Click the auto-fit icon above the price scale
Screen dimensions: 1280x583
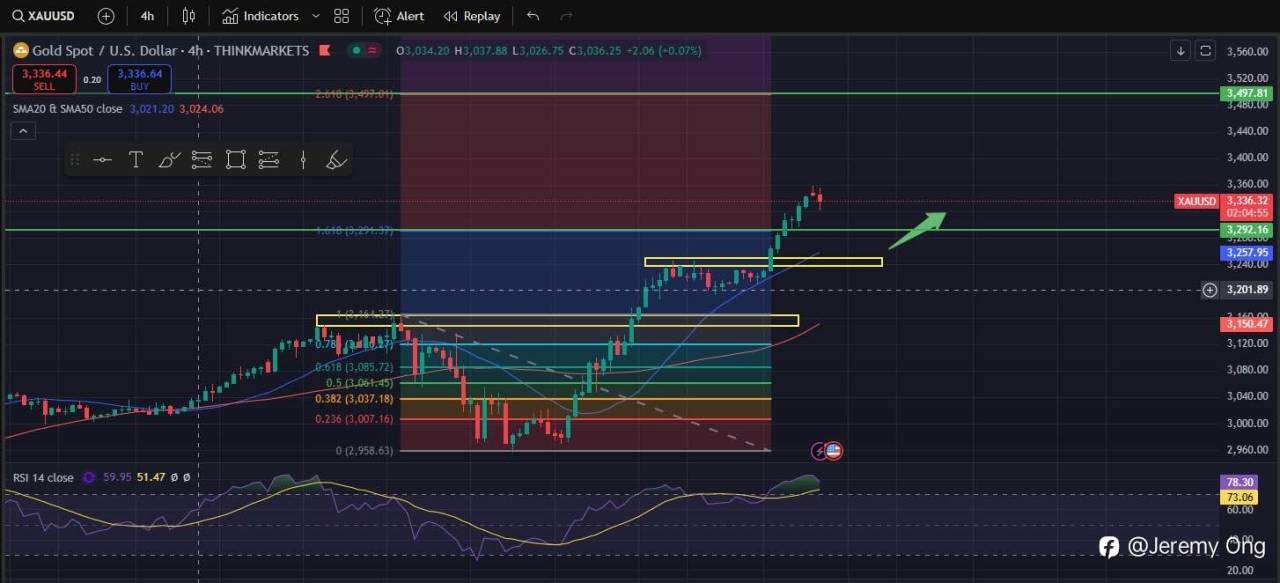click(x=1206, y=50)
